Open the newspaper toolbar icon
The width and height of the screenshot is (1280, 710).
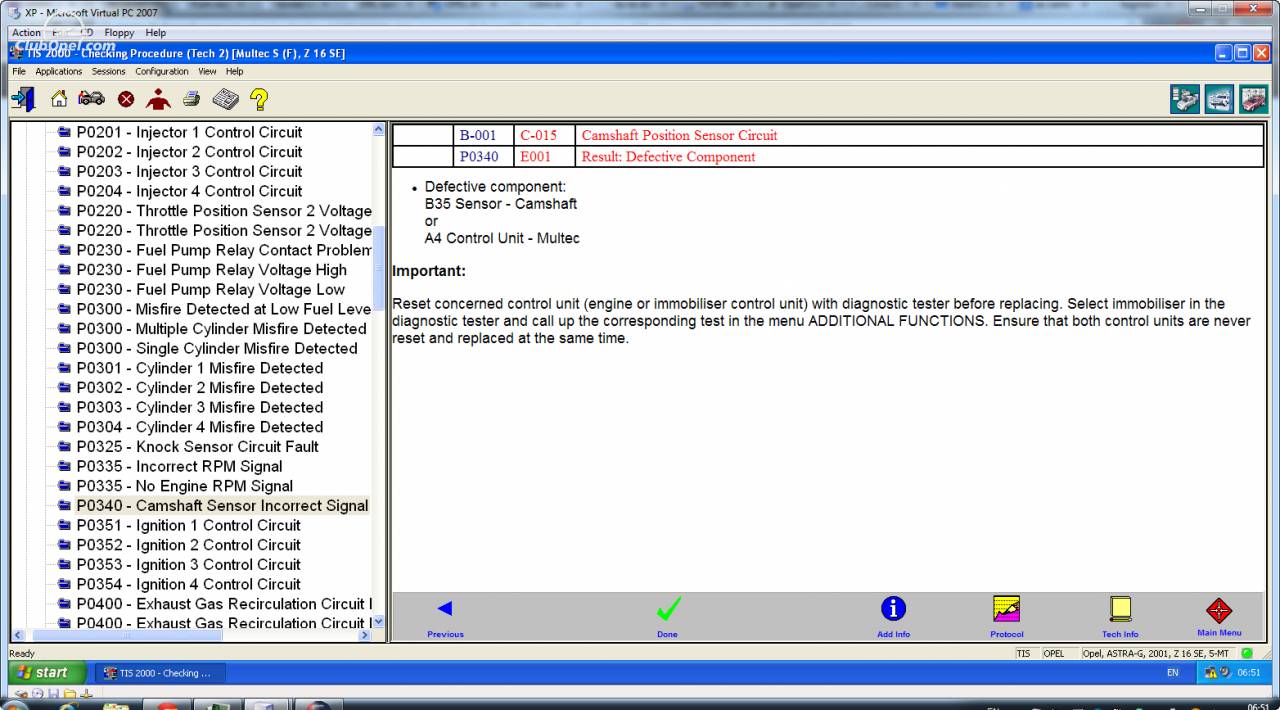(225, 99)
